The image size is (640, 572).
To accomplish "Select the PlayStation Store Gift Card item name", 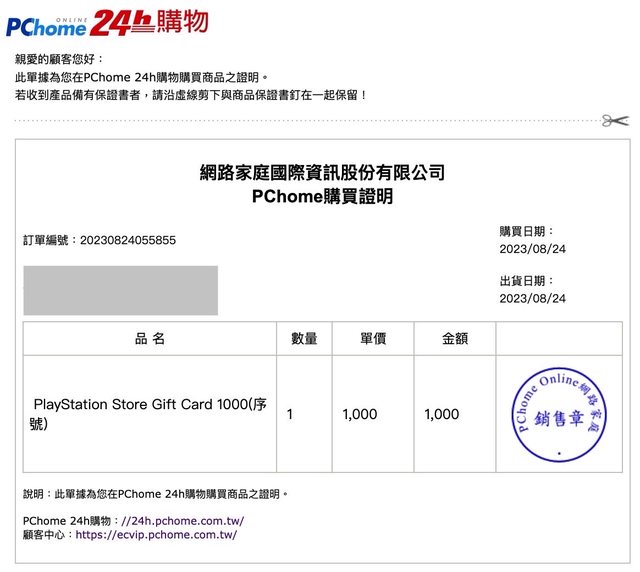I will click(150, 414).
